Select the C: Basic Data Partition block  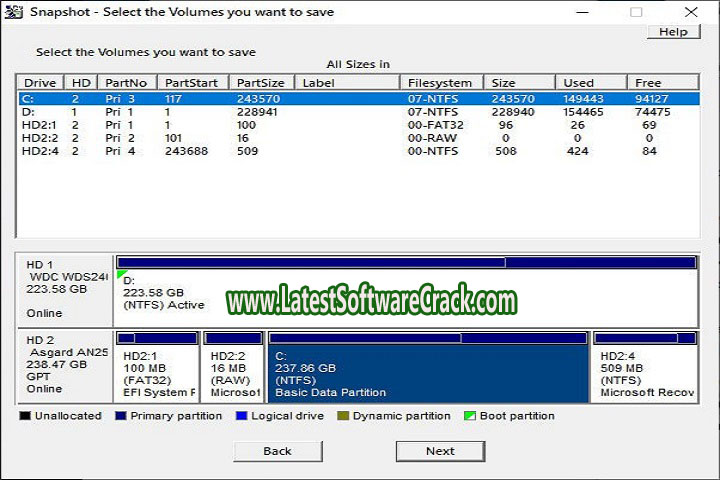[428, 372]
